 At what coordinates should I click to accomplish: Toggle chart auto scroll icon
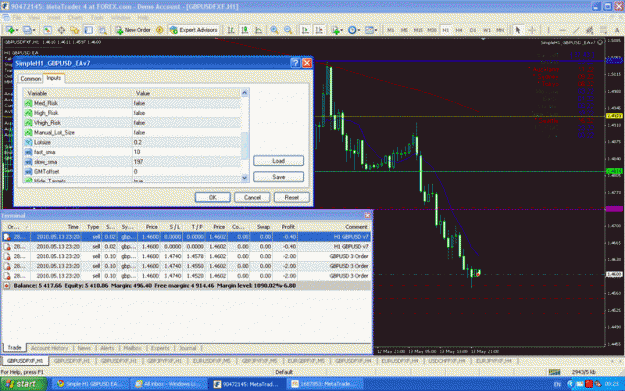pyautogui.click(x=305, y=30)
